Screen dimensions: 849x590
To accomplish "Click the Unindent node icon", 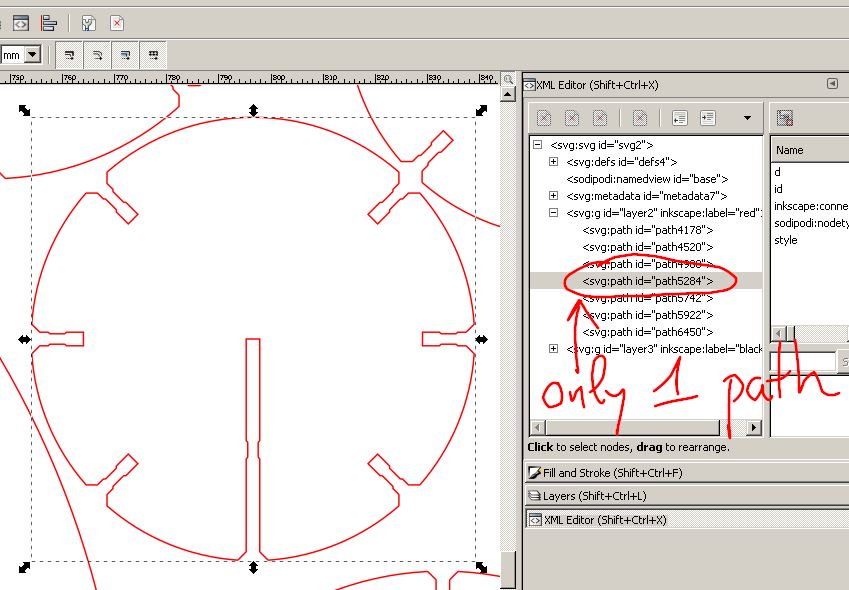I will 680,117.
